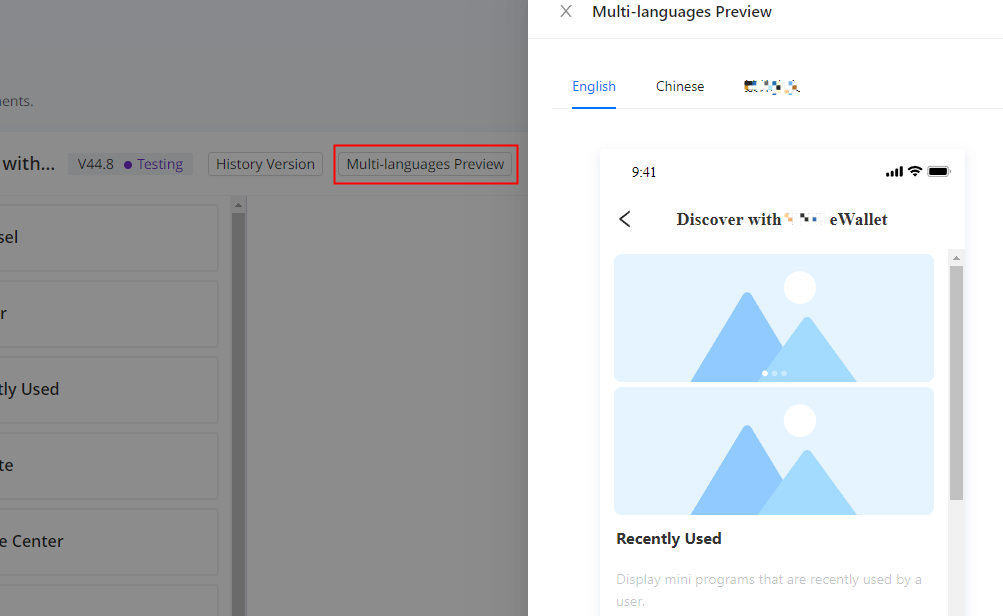Select the Center component card in list
The width and height of the screenshot is (1003, 616).
109,542
